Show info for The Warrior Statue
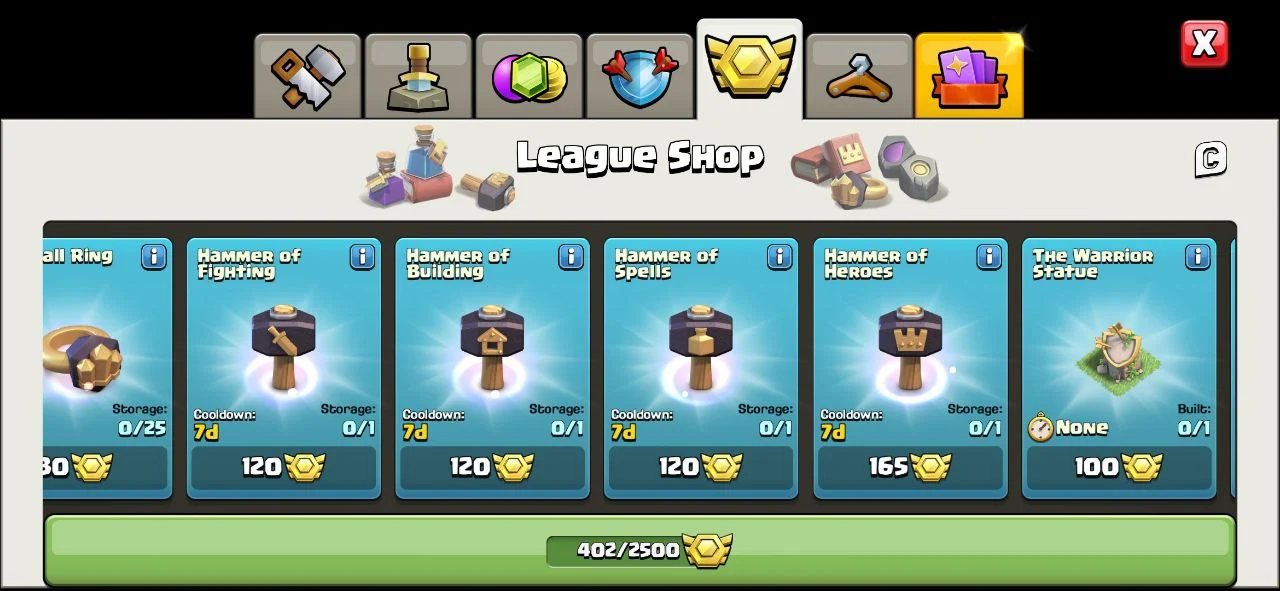 pyautogui.click(x=1198, y=257)
